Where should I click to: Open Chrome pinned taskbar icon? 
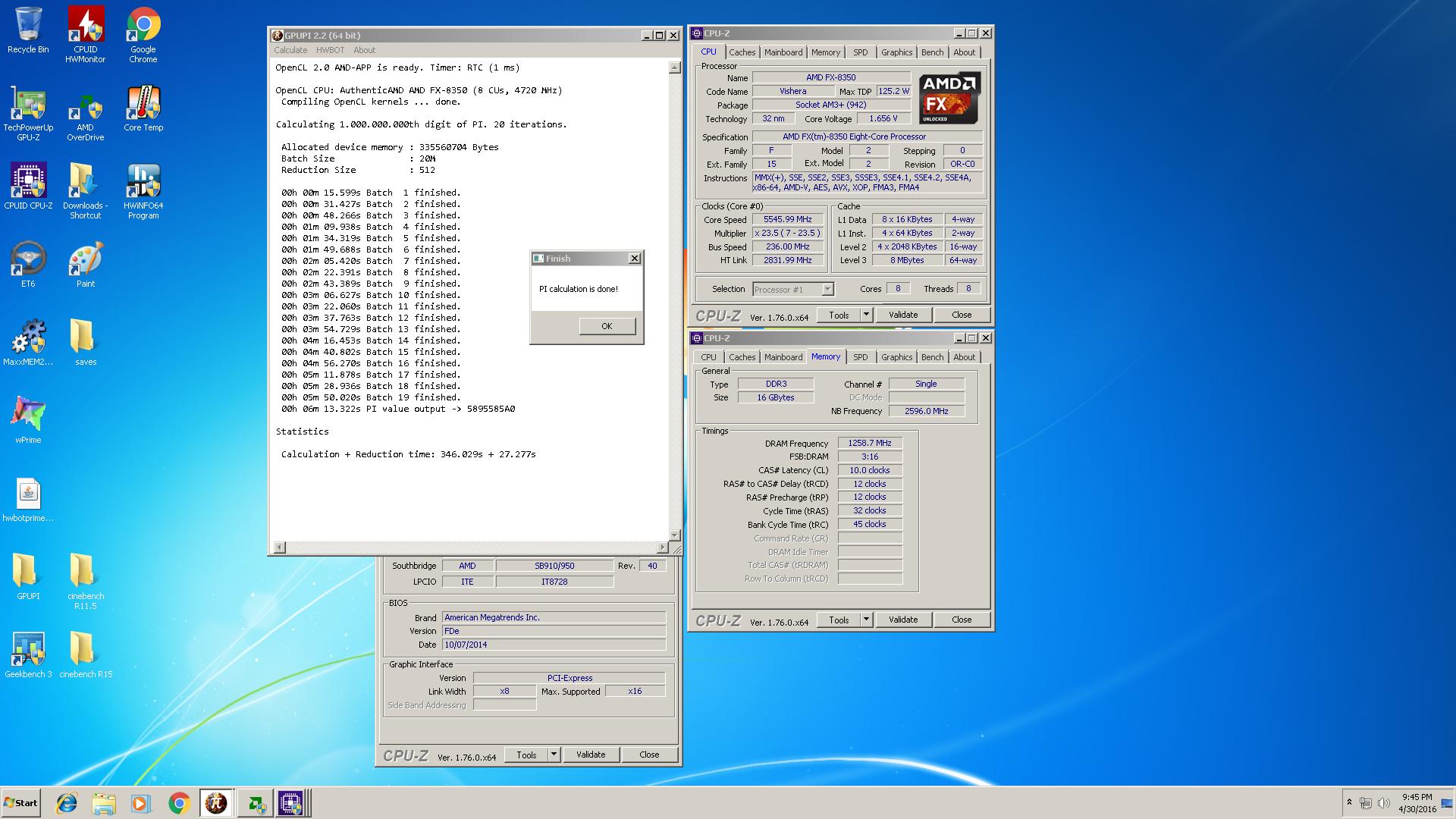[x=179, y=803]
